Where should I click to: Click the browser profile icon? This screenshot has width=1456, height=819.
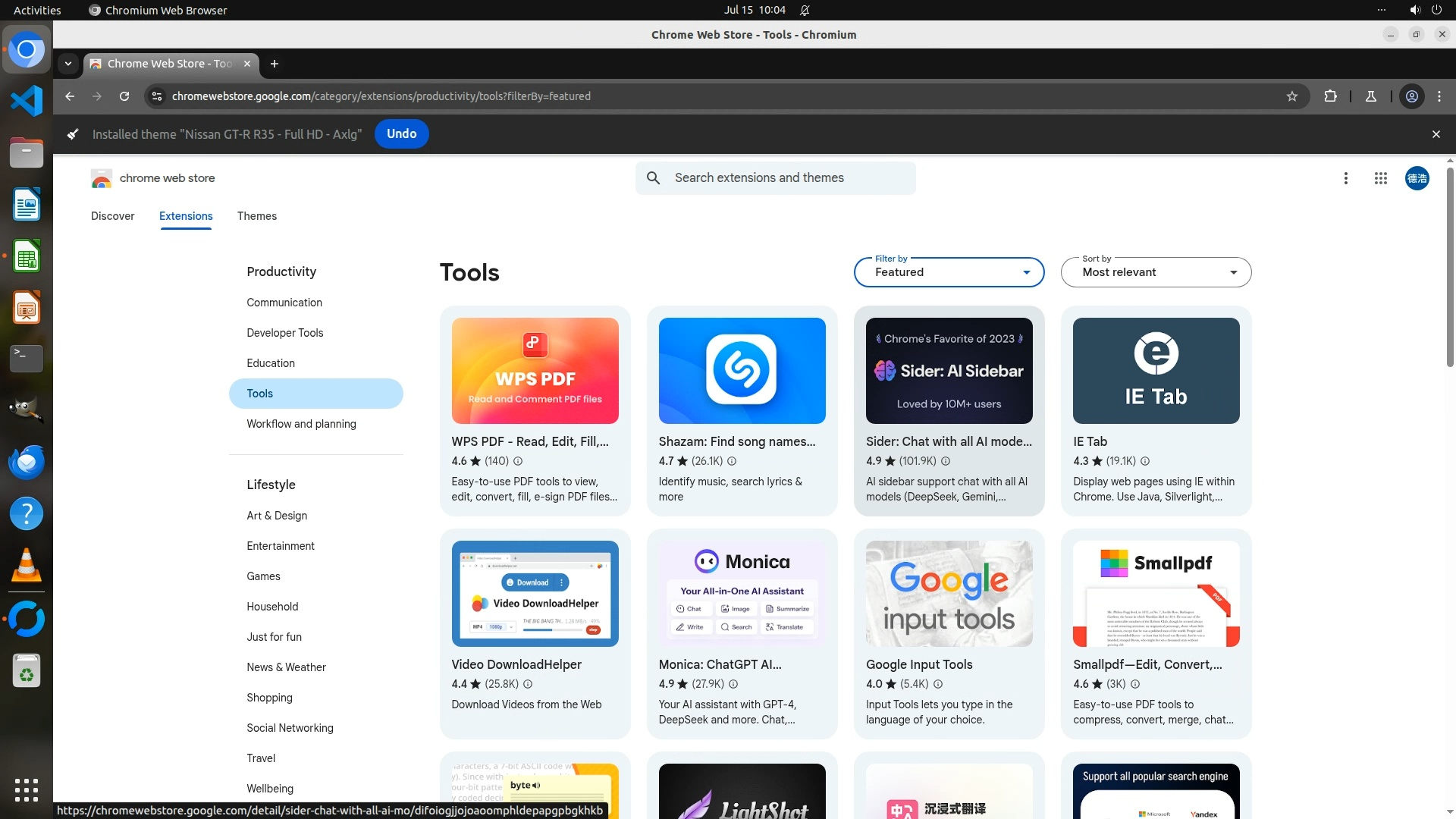[x=1412, y=96]
